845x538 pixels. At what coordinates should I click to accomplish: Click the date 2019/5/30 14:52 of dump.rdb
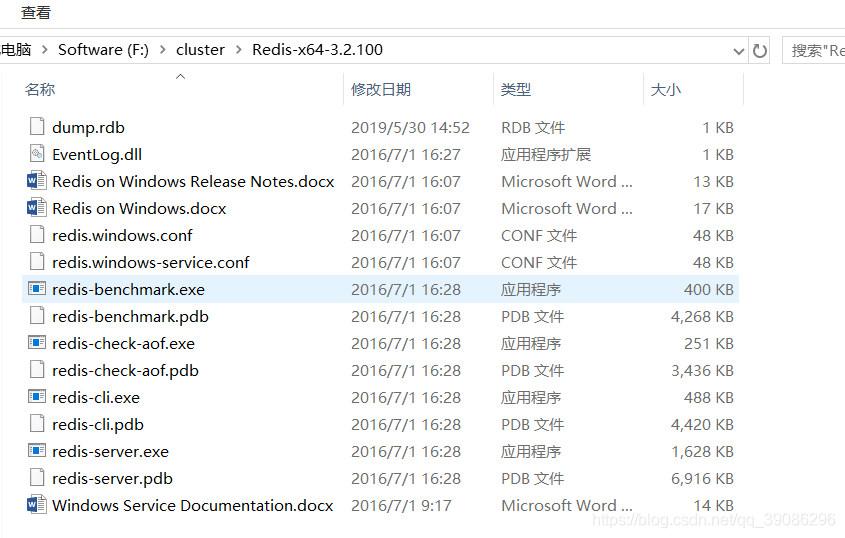click(x=410, y=128)
